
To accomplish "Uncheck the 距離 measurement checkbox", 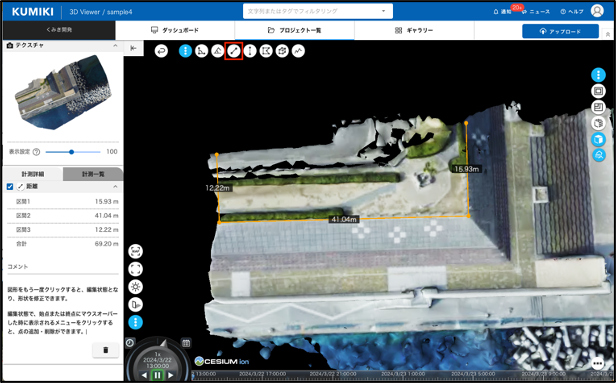I will pyautogui.click(x=10, y=187).
